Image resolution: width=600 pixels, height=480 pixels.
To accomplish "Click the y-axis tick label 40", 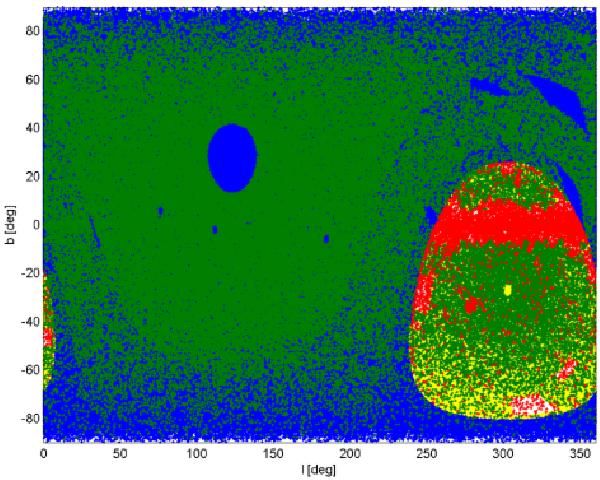I will 30,127.
